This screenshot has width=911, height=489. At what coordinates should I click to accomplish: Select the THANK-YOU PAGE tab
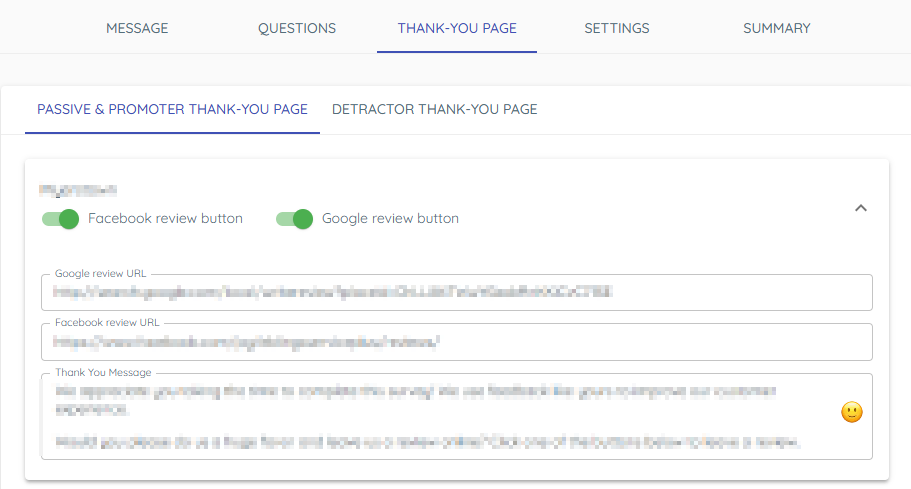point(457,28)
